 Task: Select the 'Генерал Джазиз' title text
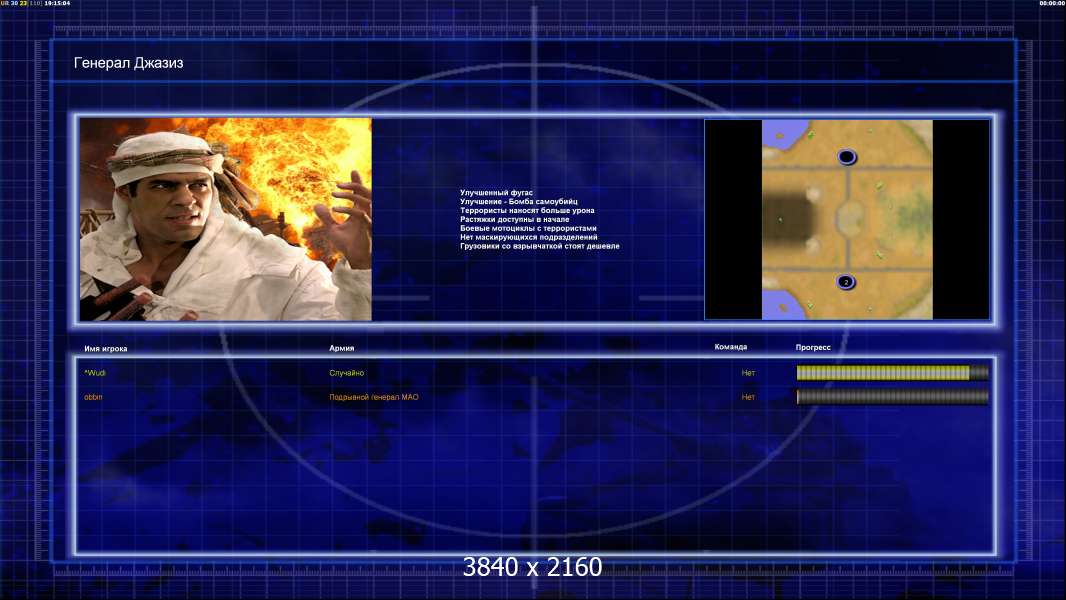tap(129, 63)
